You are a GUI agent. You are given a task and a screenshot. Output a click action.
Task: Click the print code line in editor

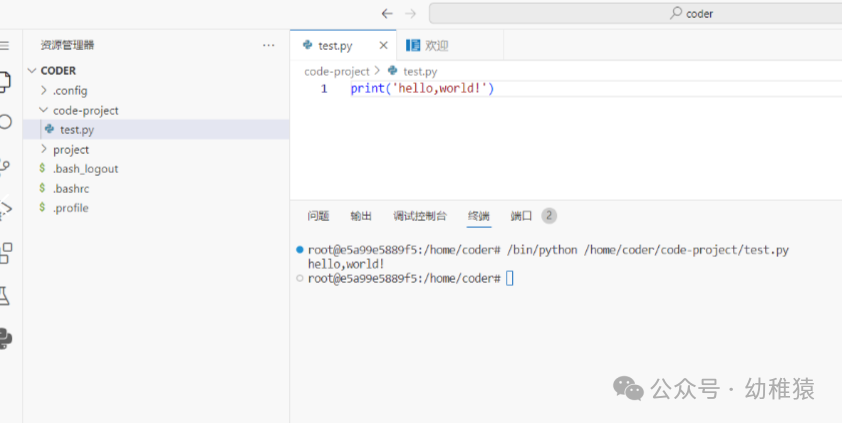[422, 89]
